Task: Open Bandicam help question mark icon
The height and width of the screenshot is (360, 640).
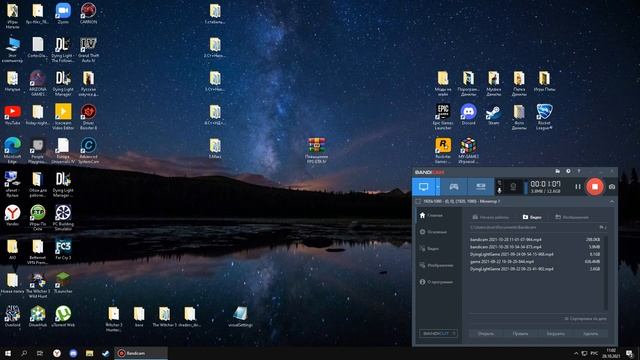Action: 579,171
